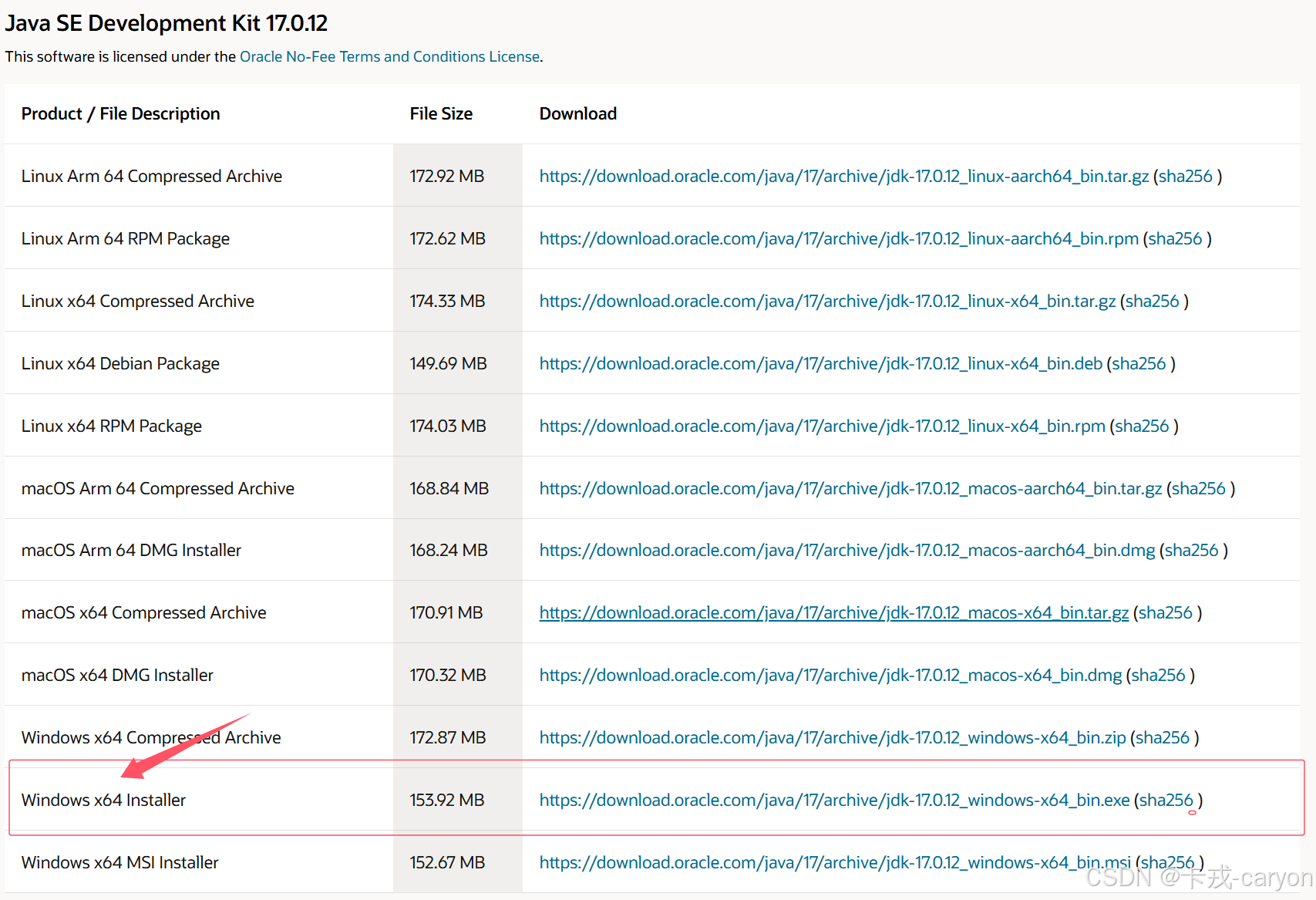
Task: Click the Java SE Development Kit 17.0.12 heading
Action: click(x=167, y=23)
